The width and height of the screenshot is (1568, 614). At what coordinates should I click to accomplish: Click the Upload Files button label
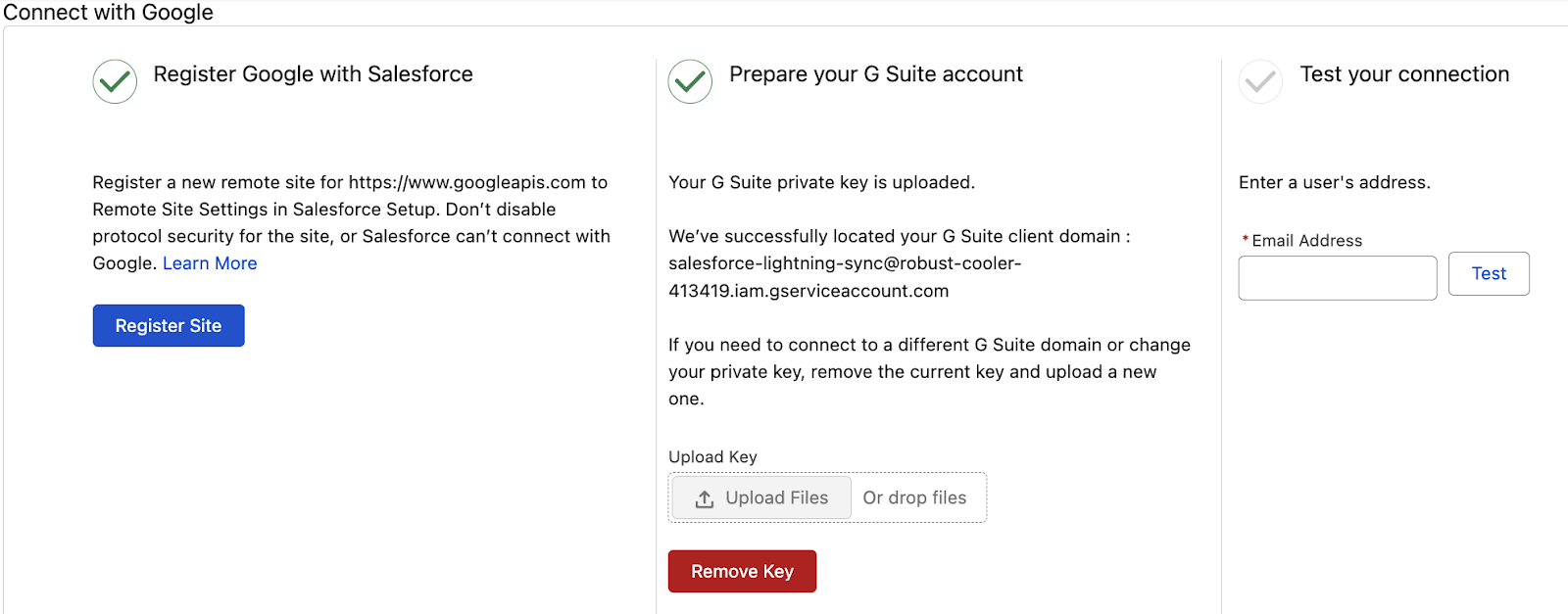[776, 497]
